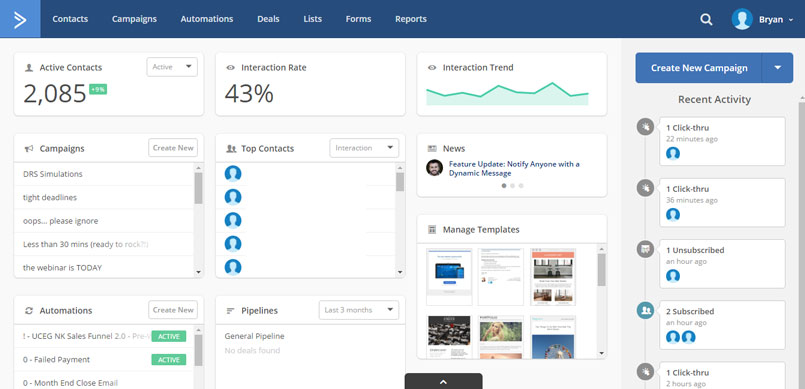Open the search magnifier icon
Image resolution: width=805 pixels, height=389 pixels.
pyautogui.click(x=706, y=20)
